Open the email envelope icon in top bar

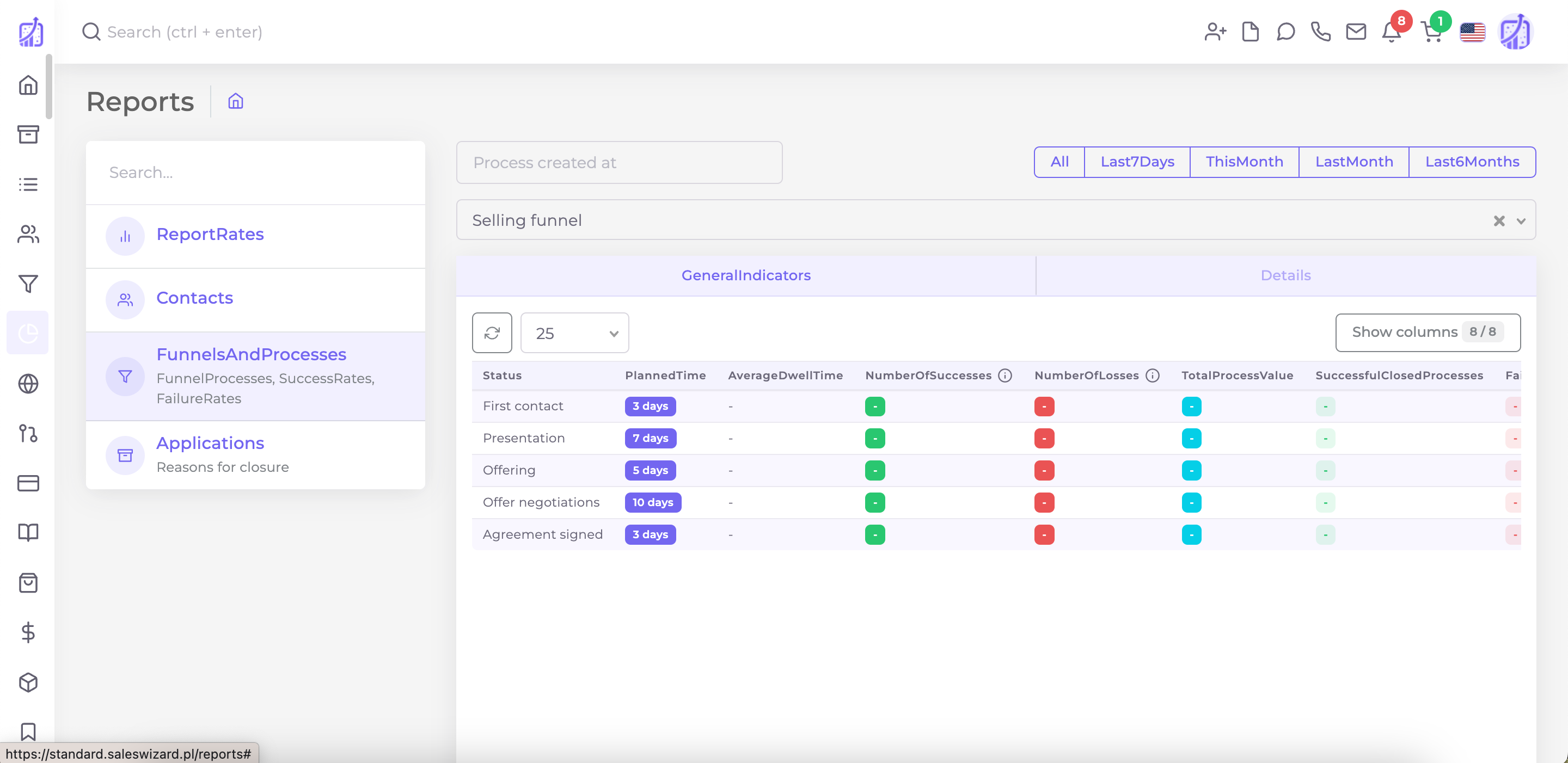point(1356,32)
